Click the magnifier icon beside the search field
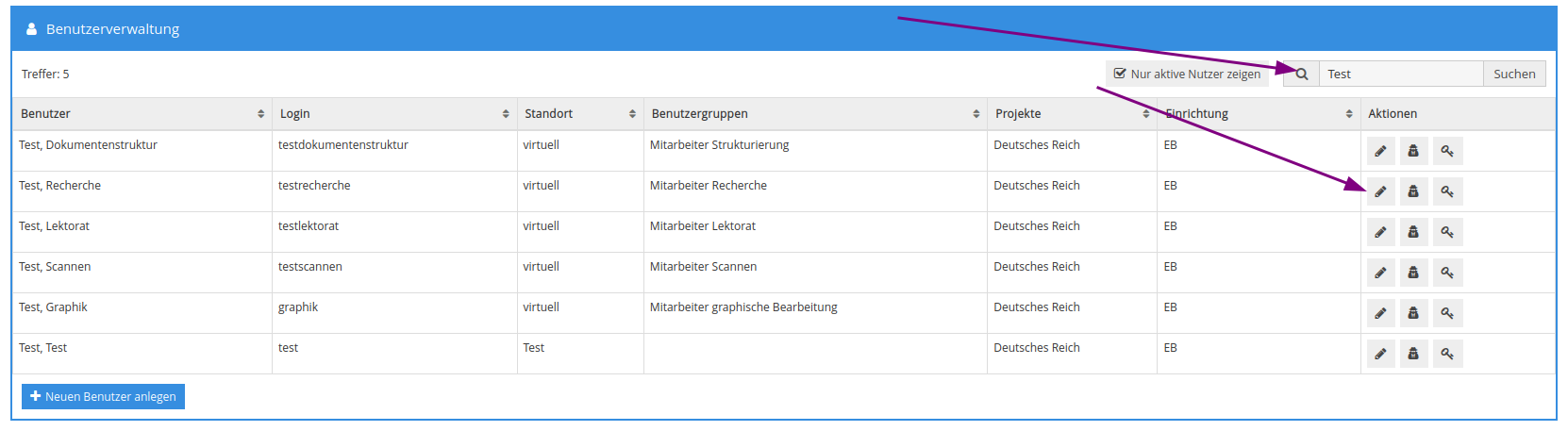Viewport: 1568px width, 431px height. (x=1302, y=75)
